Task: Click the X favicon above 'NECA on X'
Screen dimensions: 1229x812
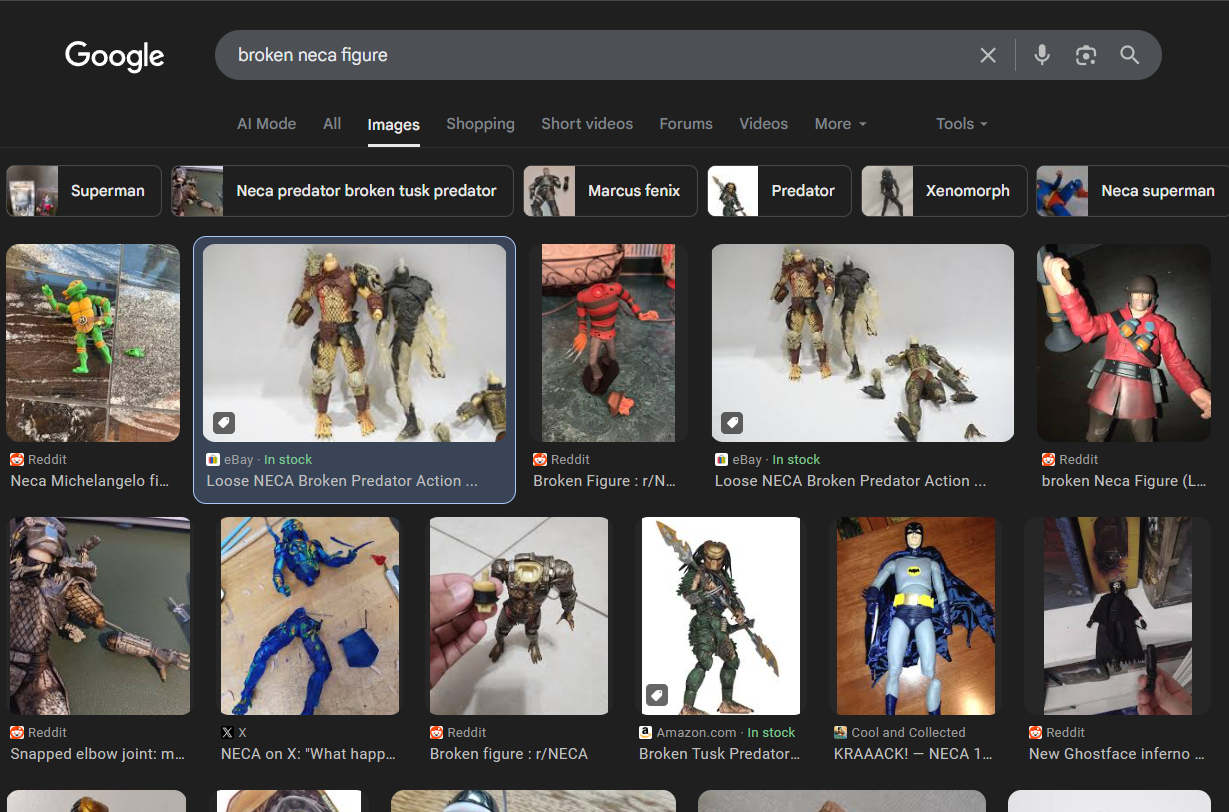Action: (x=227, y=733)
